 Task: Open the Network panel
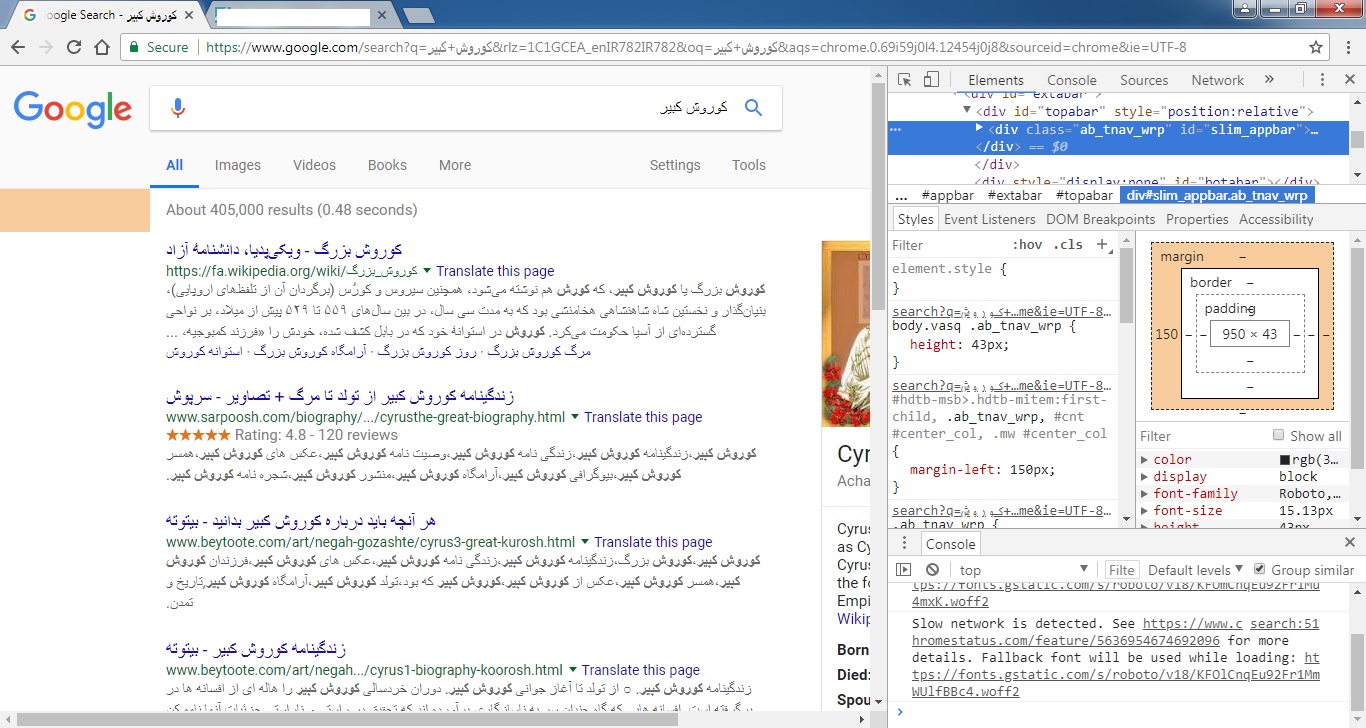pos(1217,80)
